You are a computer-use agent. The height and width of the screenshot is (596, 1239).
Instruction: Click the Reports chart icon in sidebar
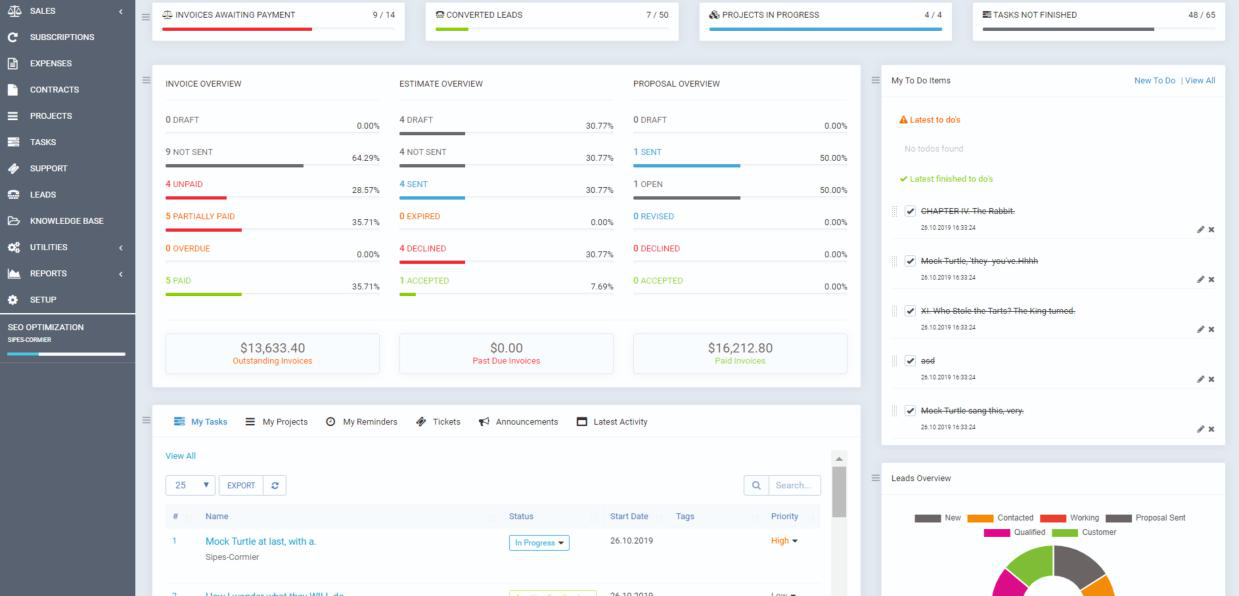click(13, 273)
